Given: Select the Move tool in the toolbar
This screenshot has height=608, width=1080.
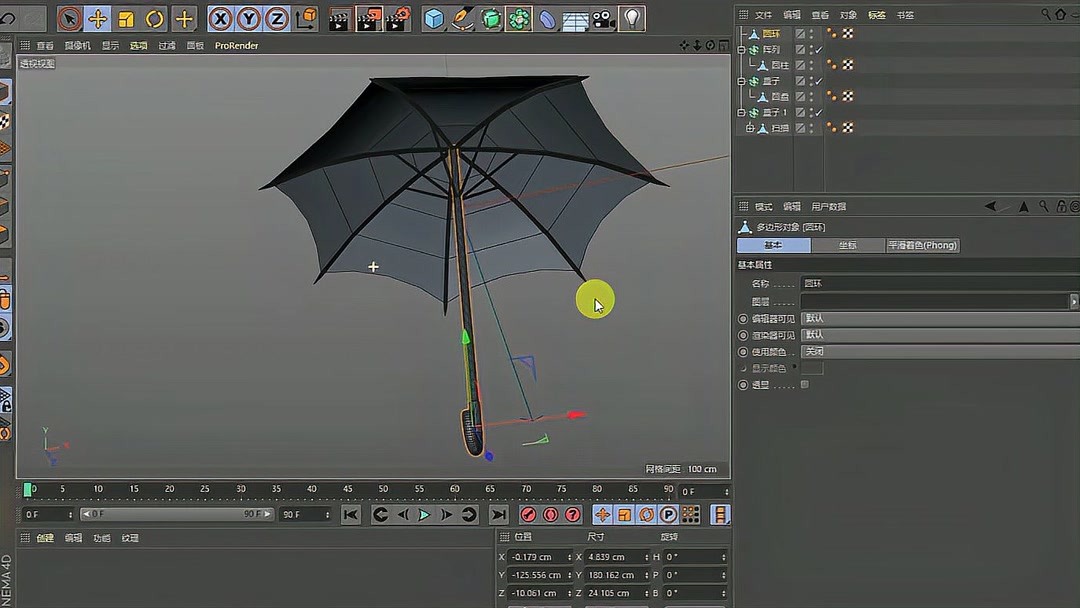Looking at the screenshot, I should (97, 17).
